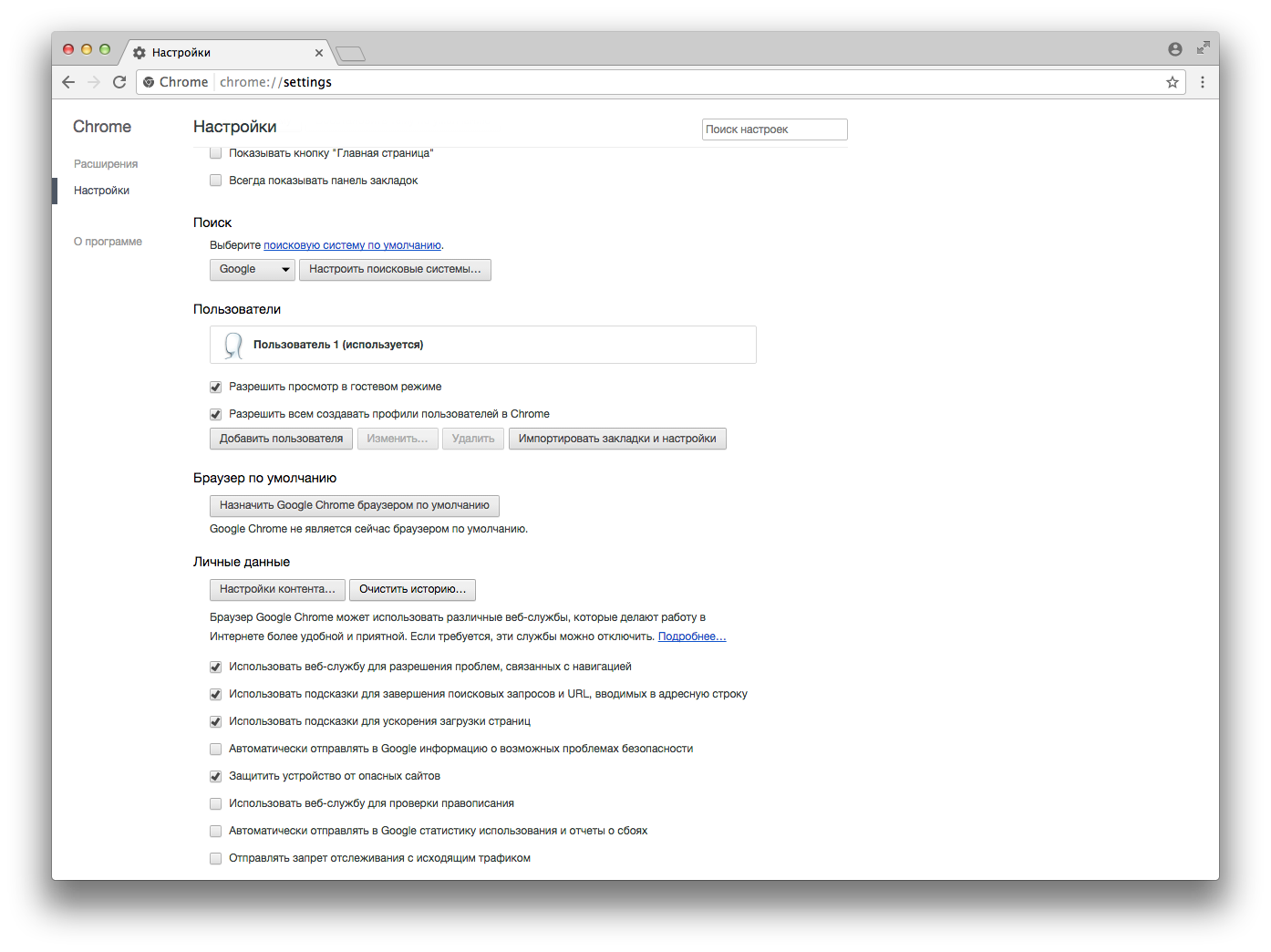The width and height of the screenshot is (1271, 952).
Task: Toggle fullscreen with the expand arrows icon
Action: pyautogui.click(x=1204, y=47)
